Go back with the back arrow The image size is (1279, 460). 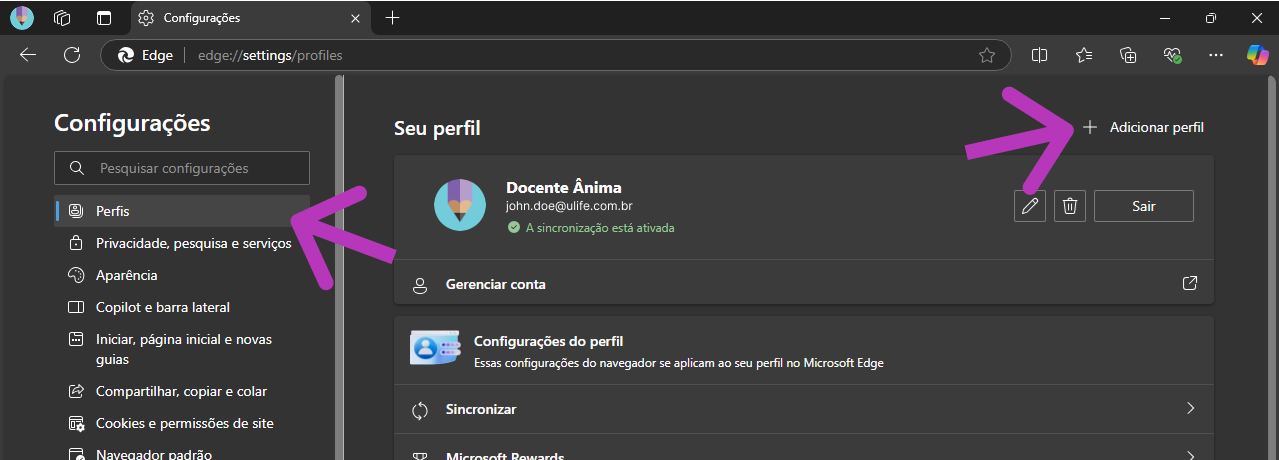pos(28,55)
